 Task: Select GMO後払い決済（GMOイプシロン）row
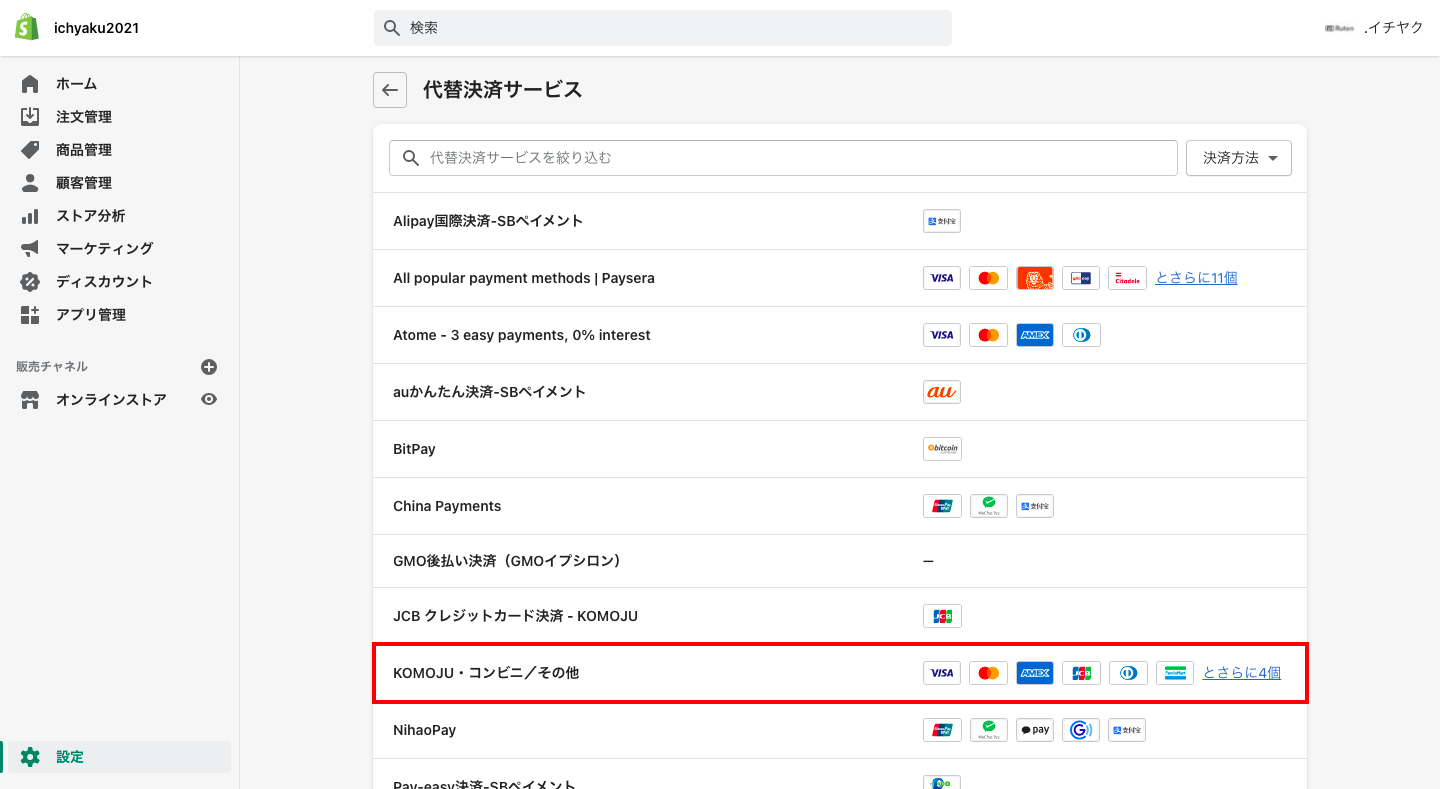point(840,561)
